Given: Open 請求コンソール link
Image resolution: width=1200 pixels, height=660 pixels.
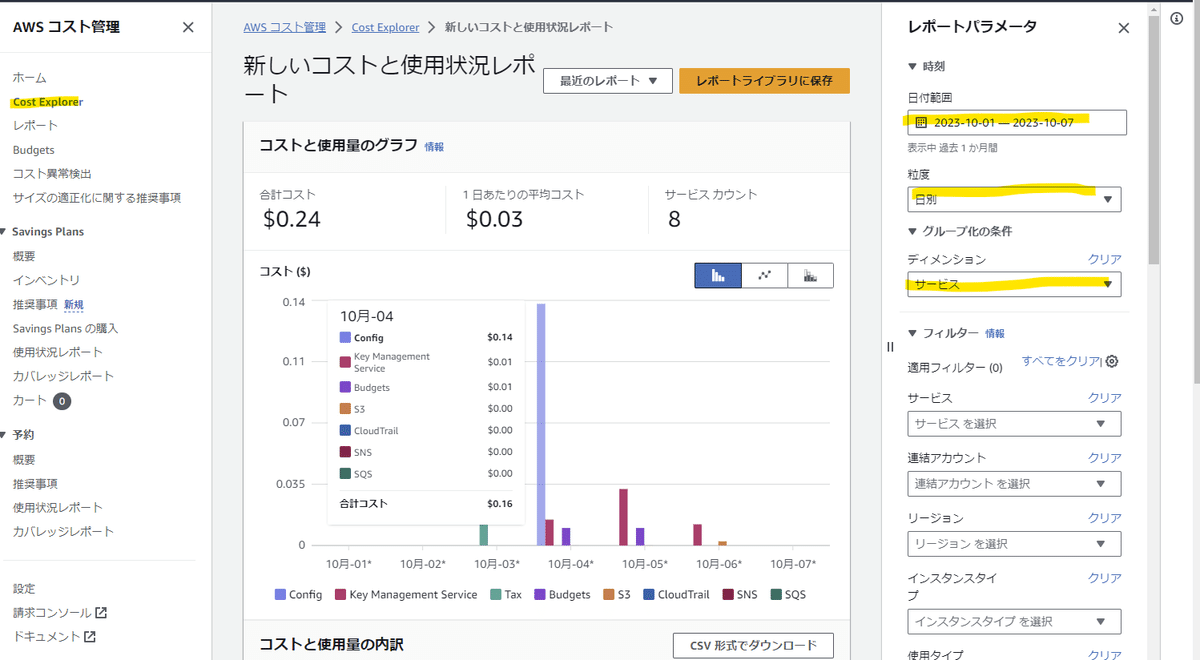Looking at the screenshot, I should coord(52,612).
